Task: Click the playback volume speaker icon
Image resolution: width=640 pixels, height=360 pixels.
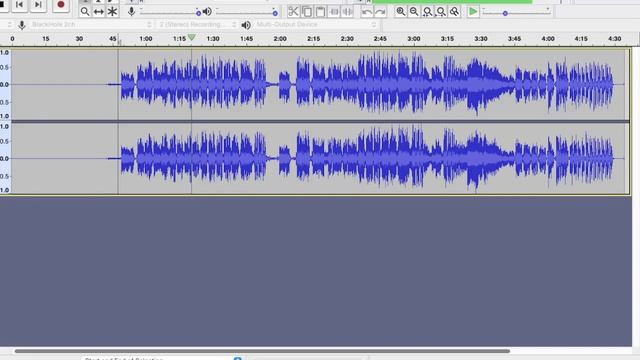Action: point(207,11)
